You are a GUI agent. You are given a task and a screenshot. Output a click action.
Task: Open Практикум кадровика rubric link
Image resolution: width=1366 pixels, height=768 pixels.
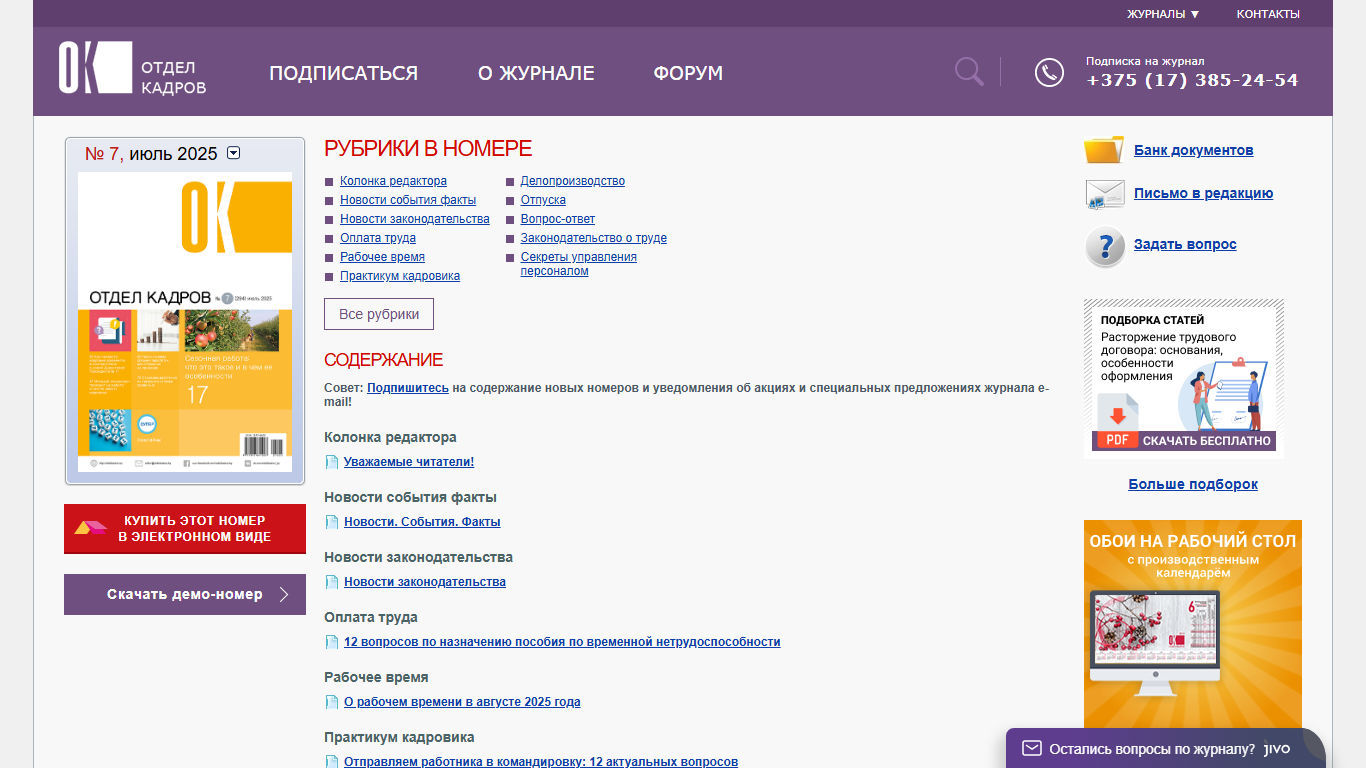[400, 276]
